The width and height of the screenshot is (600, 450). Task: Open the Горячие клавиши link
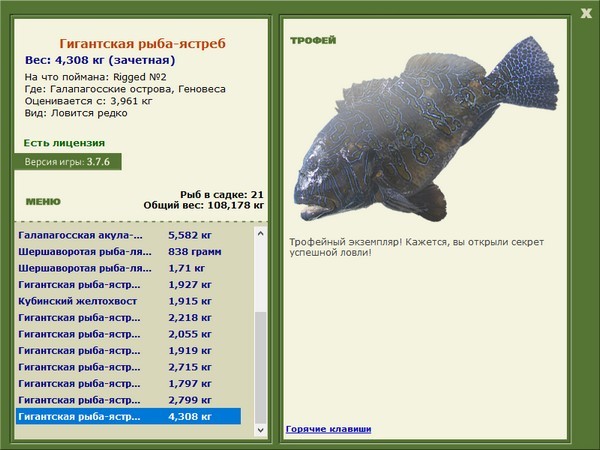(328, 429)
